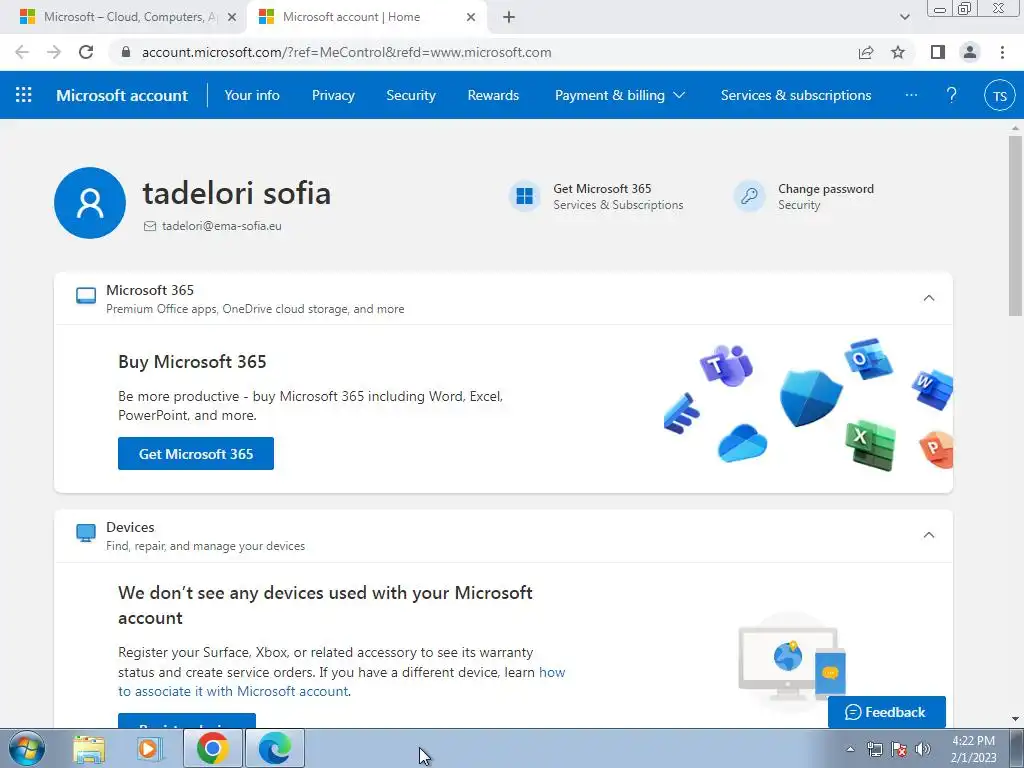This screenshot has width=1024, height=768.
Task: Toggle the browser side panel
Action: 938,52
